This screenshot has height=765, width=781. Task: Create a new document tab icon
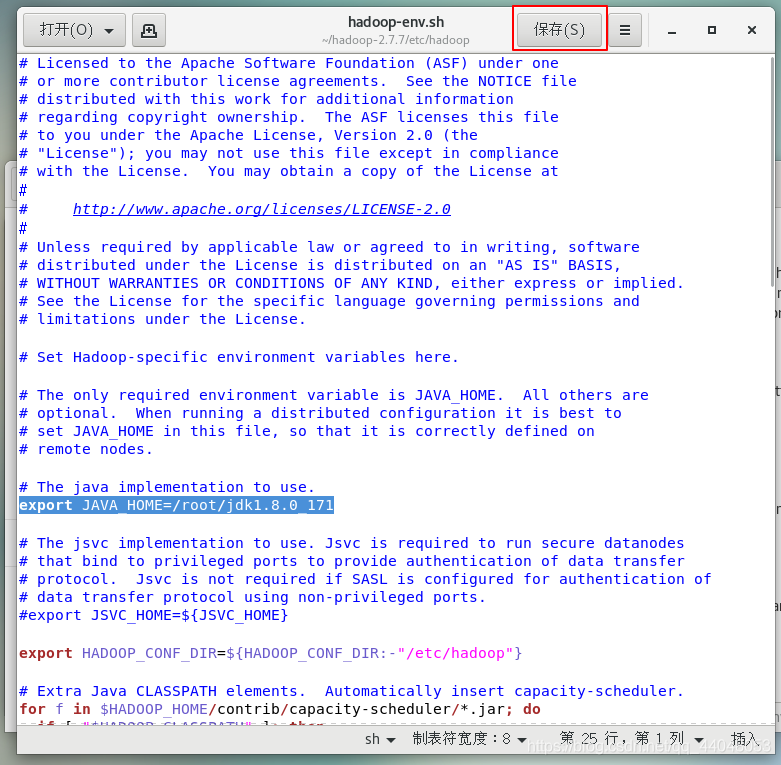[x=148, y=30]
